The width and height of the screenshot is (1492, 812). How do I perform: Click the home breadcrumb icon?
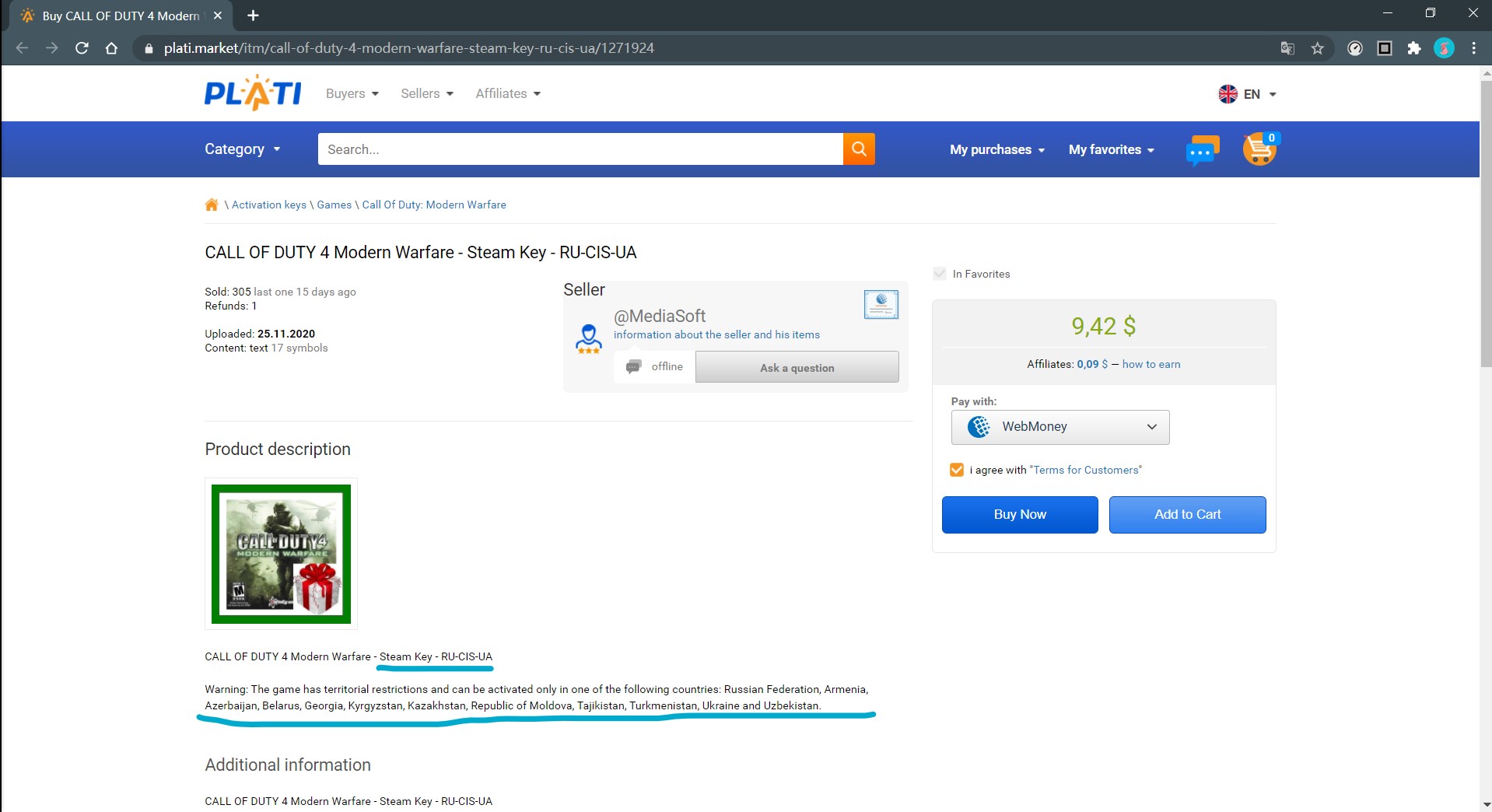pos(212,205)
